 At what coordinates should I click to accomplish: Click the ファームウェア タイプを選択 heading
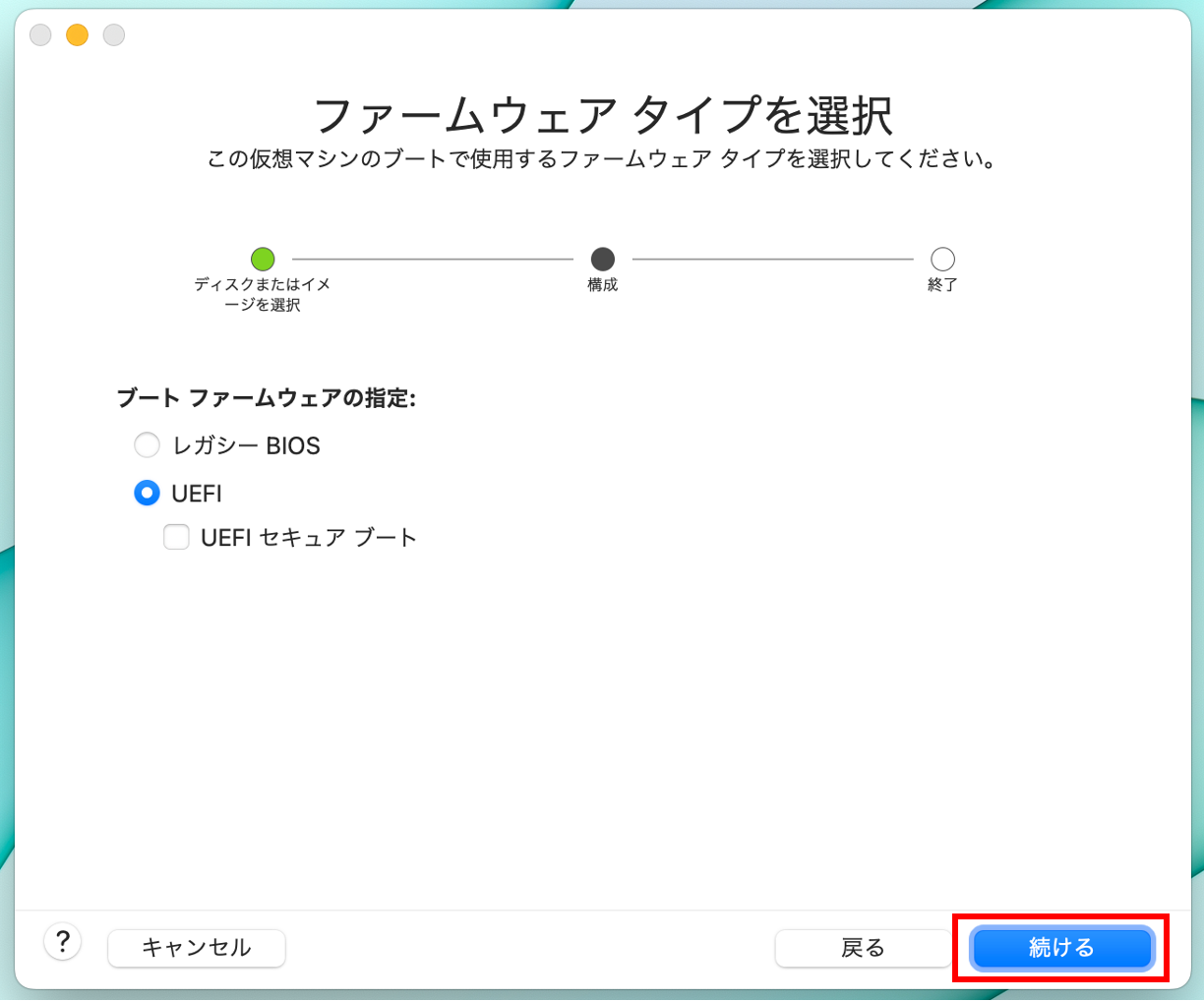coord(602,116)
